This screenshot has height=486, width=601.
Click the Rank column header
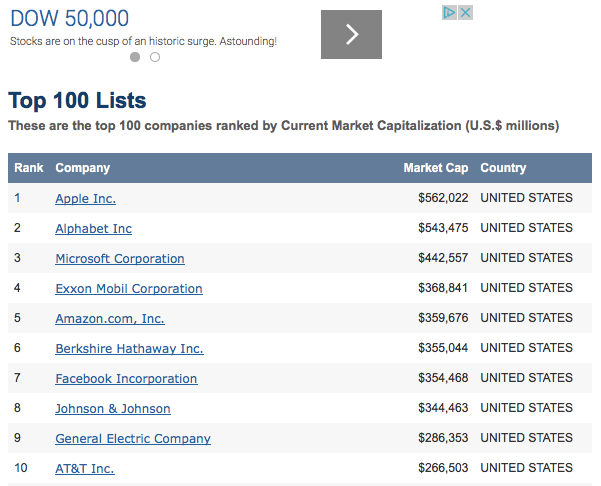click(x=29, y=168)
